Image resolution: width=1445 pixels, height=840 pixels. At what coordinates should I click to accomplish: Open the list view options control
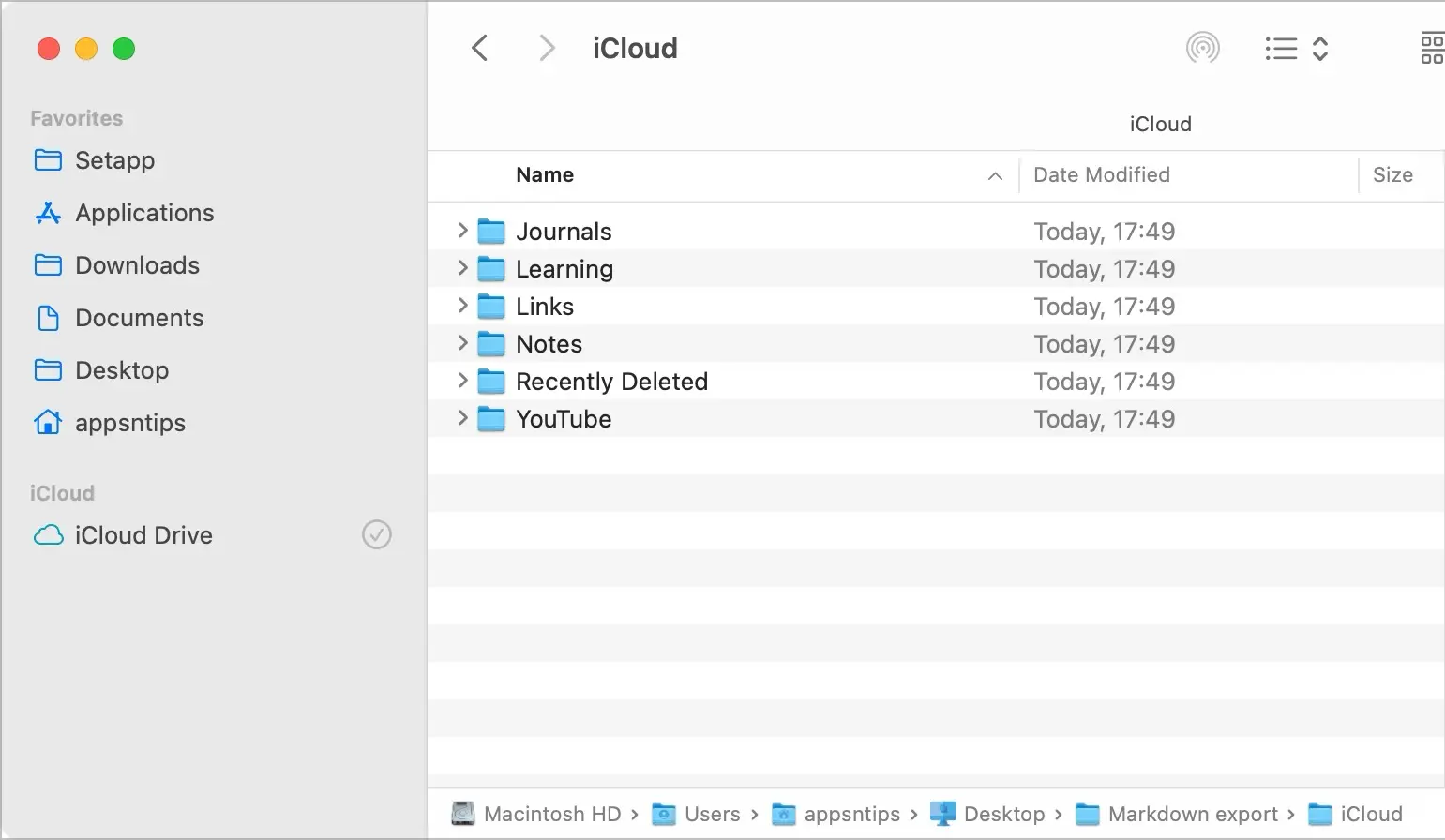pos(1297,49)
